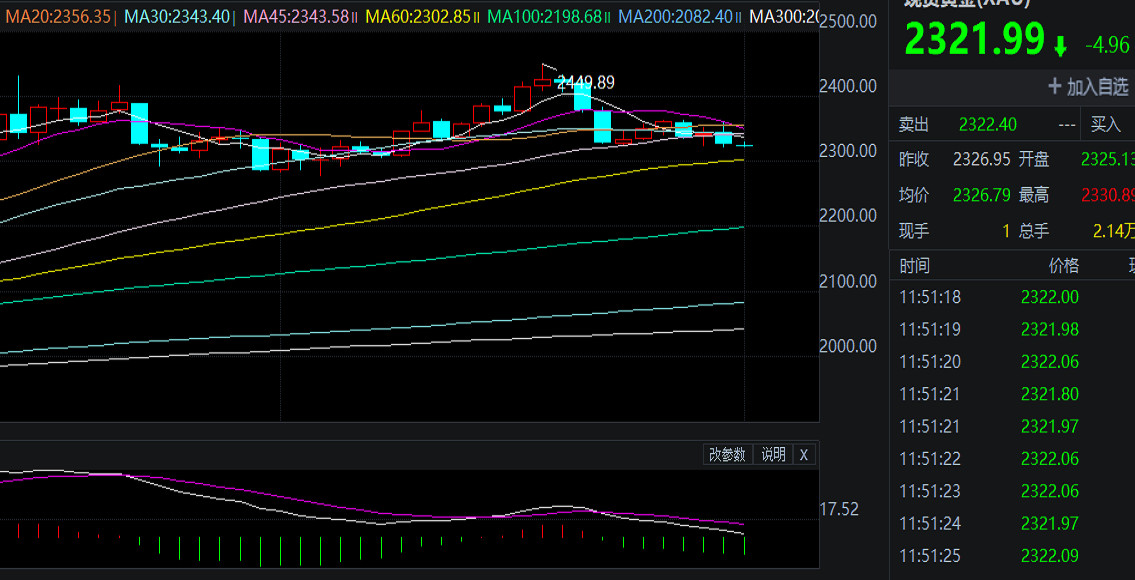
Task: Click the 卖出 sell label
Action: [913, 125]
